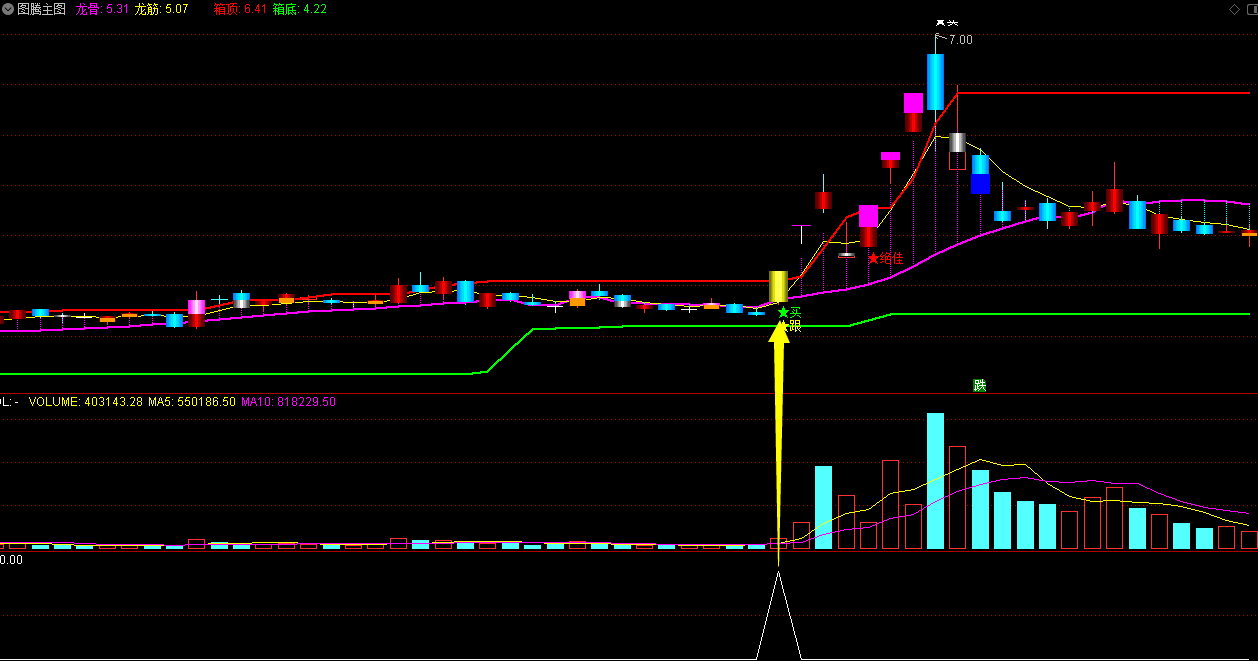Viewport: 1258px width, 661px height.
Task: Select the MA5: 550186.50 readout
Action: pyautogui.click(x=192, y=401)
